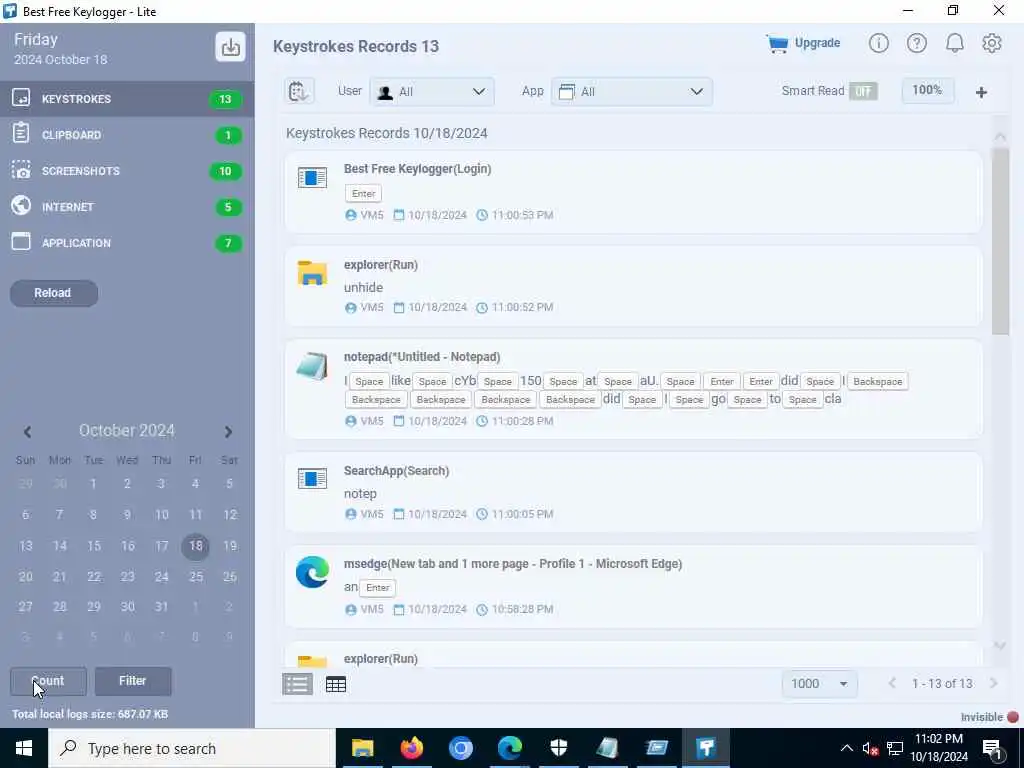This screenshot has height=768, width=1024.
Task: Select the Internet tab
Action: [x=127, y=207]
